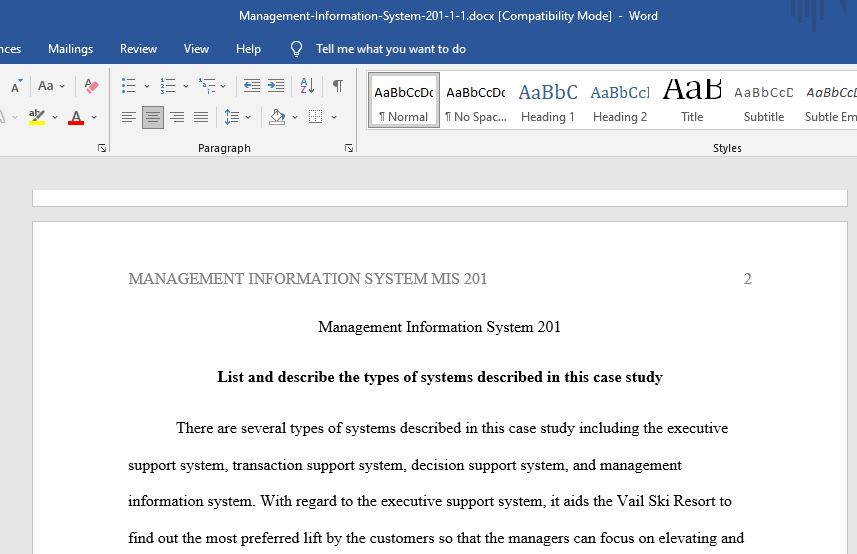Click the title 'Management Information System 201'

tap(439, 327)
